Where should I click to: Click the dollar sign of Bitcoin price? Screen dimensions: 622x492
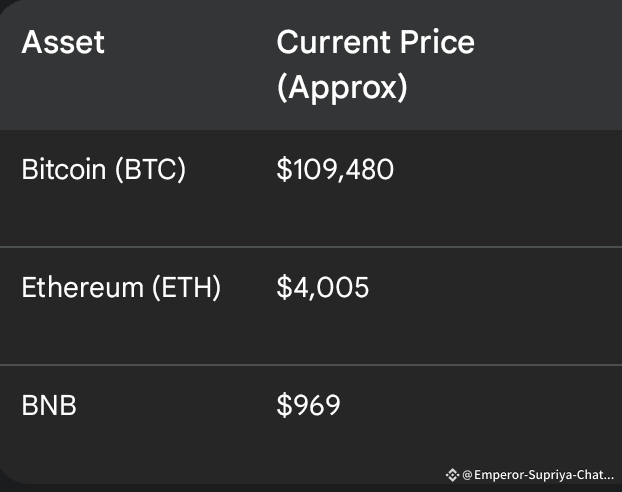pos(284,169)
